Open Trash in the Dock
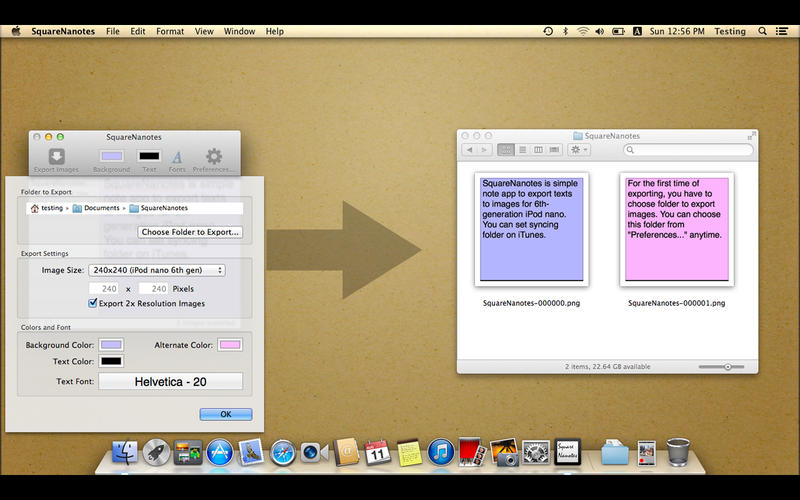This screenshot has height=500, width=800. [x=678, y=452]
